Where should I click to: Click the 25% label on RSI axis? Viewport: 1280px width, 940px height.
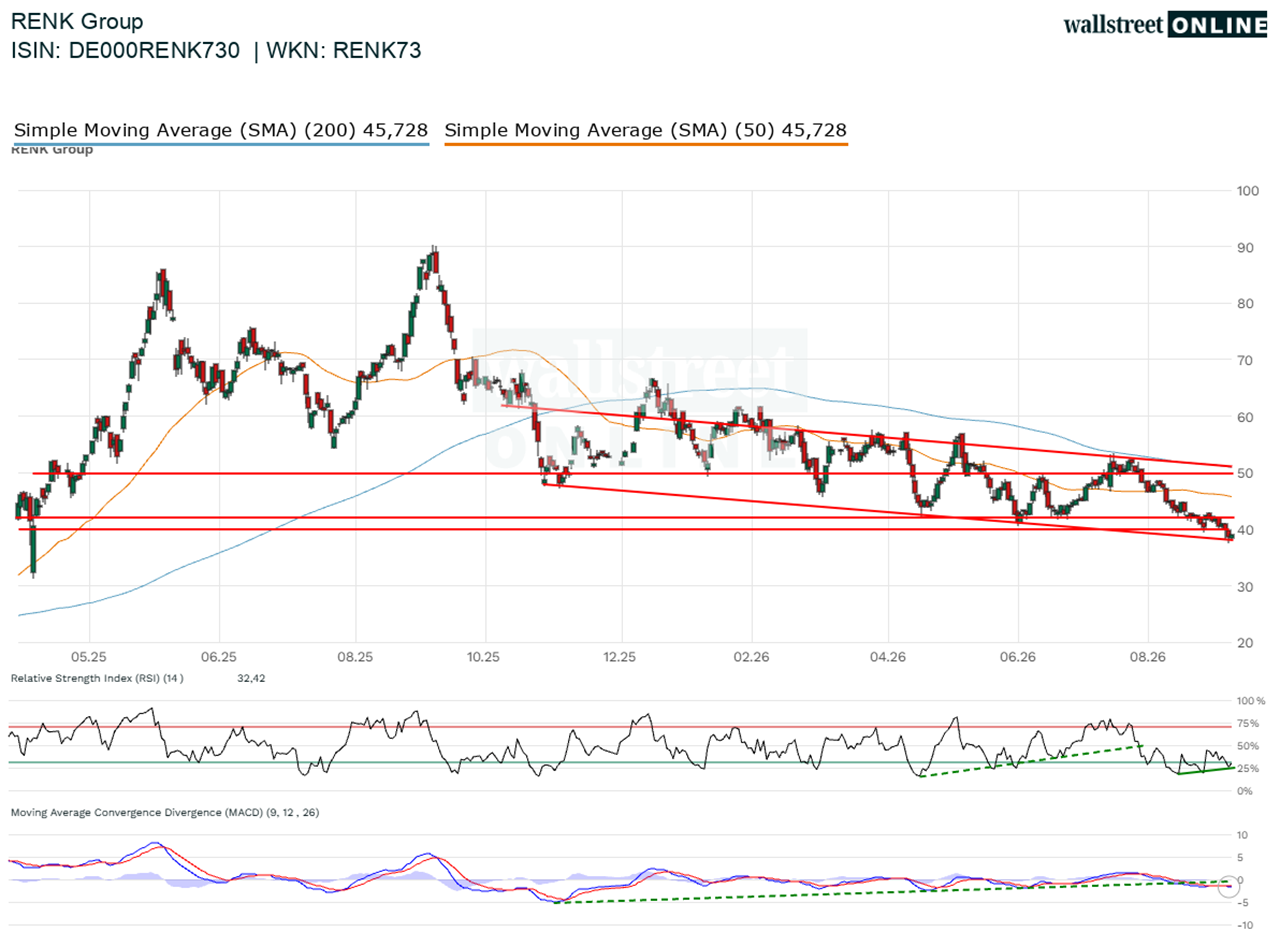tap(1248, 768)
